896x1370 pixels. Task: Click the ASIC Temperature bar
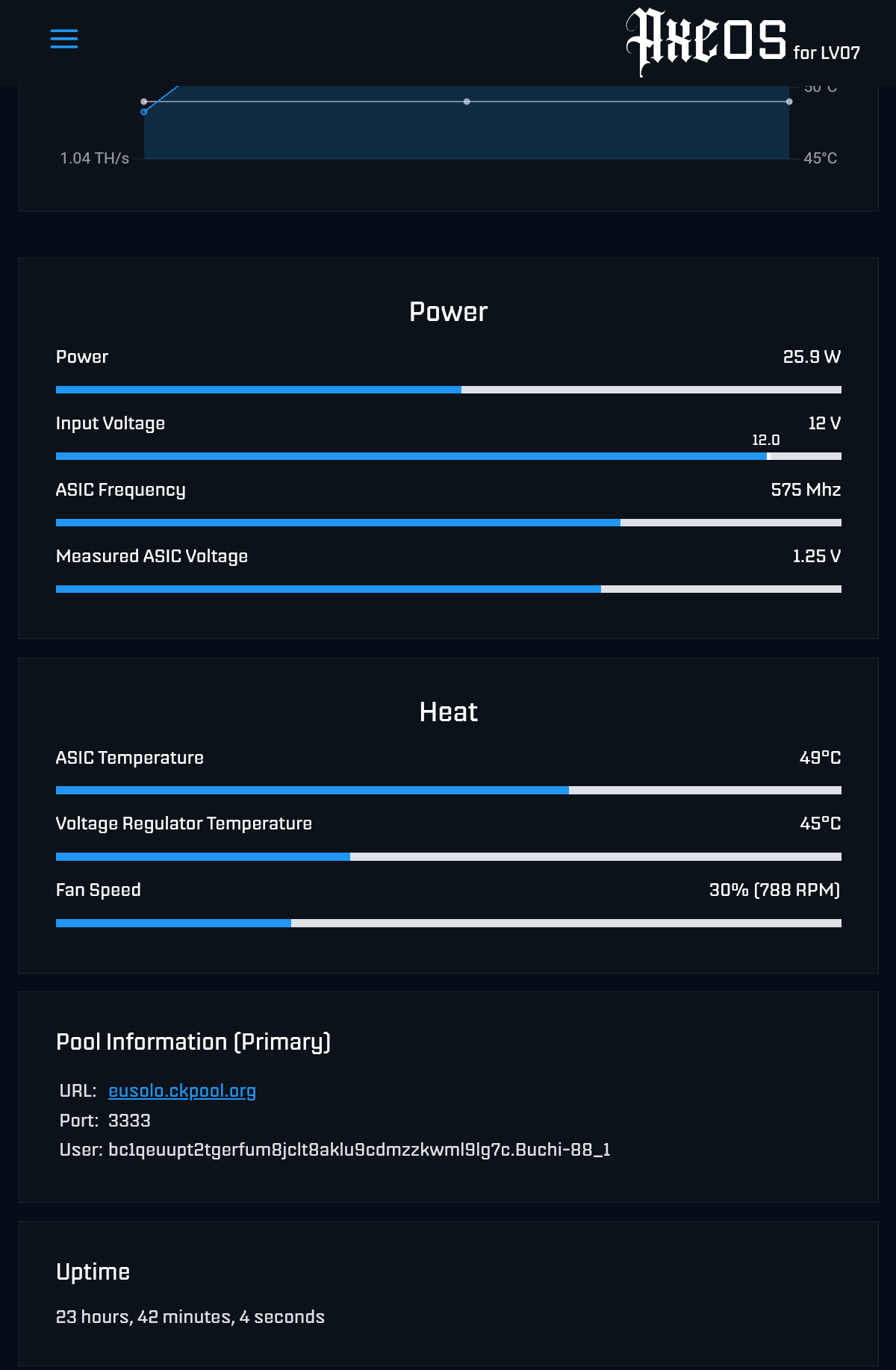tap(449, 790)
